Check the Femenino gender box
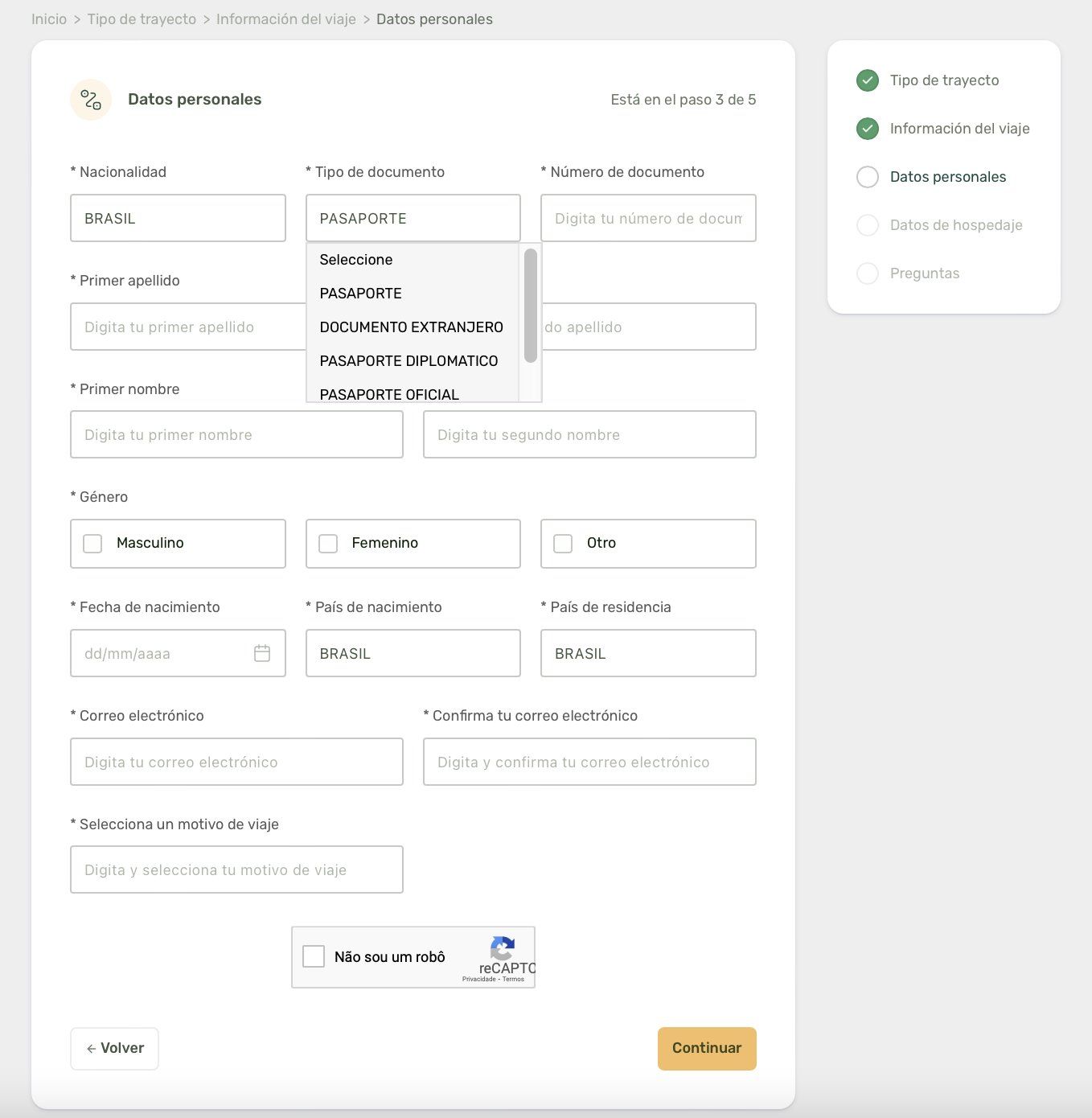 coord(328,544)
